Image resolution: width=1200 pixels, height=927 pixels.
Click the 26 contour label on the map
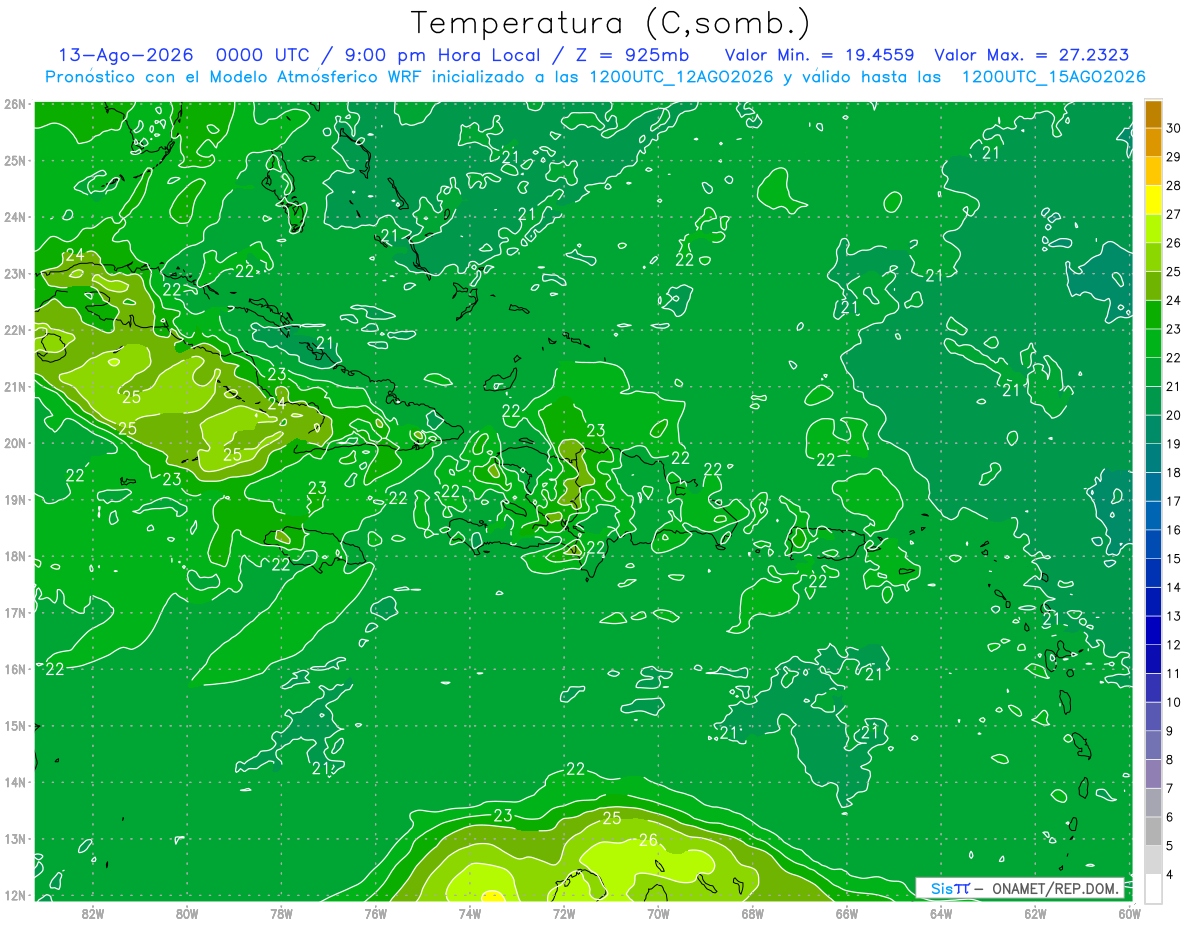648,840
